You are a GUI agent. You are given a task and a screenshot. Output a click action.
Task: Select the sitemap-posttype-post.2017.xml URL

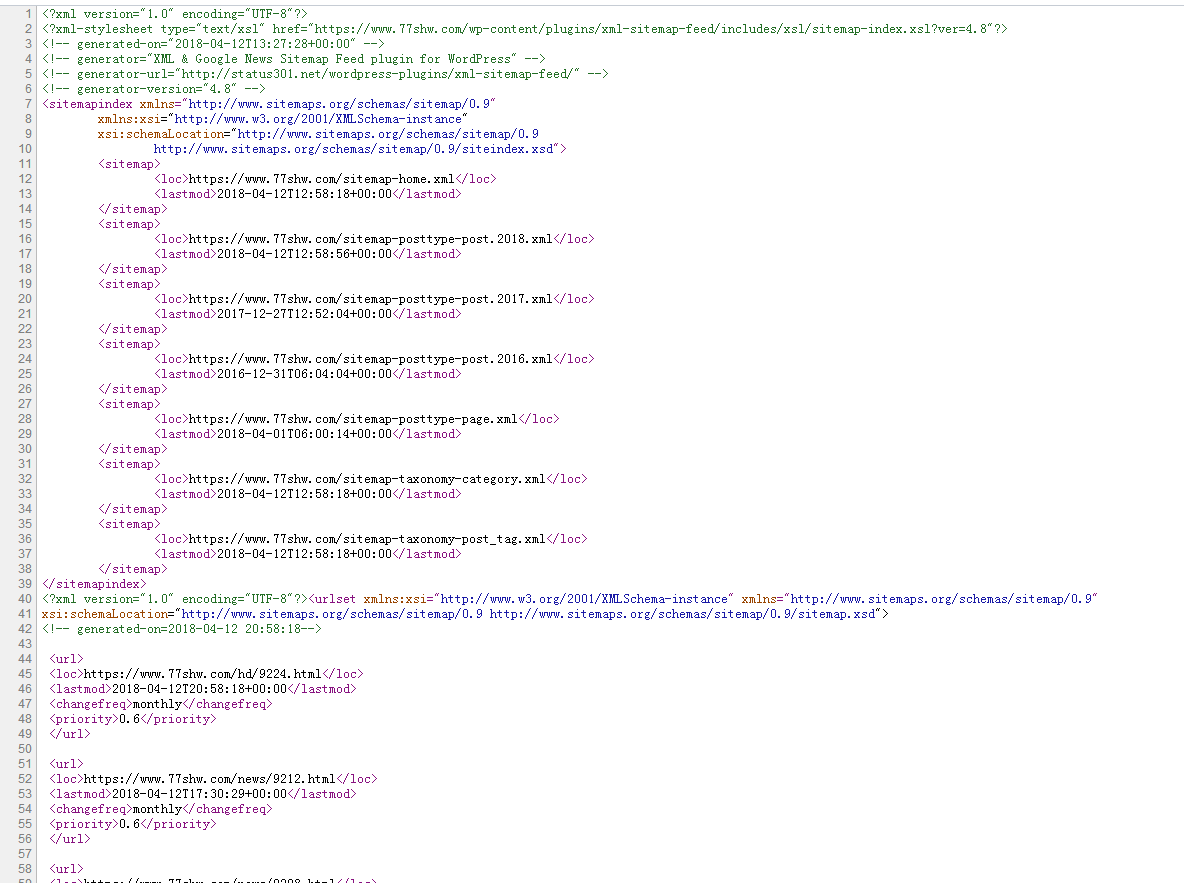(370, 299)
